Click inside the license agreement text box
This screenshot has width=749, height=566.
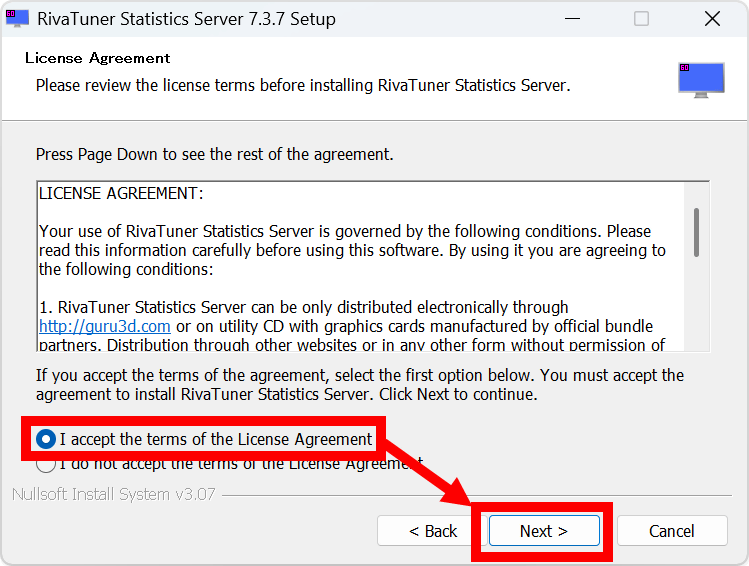(360, 280)
